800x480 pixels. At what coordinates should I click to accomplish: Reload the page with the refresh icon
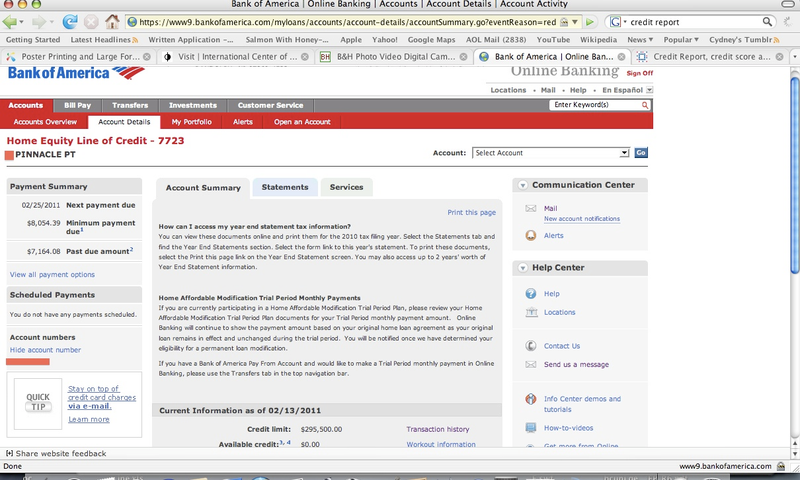coord(70,22)
